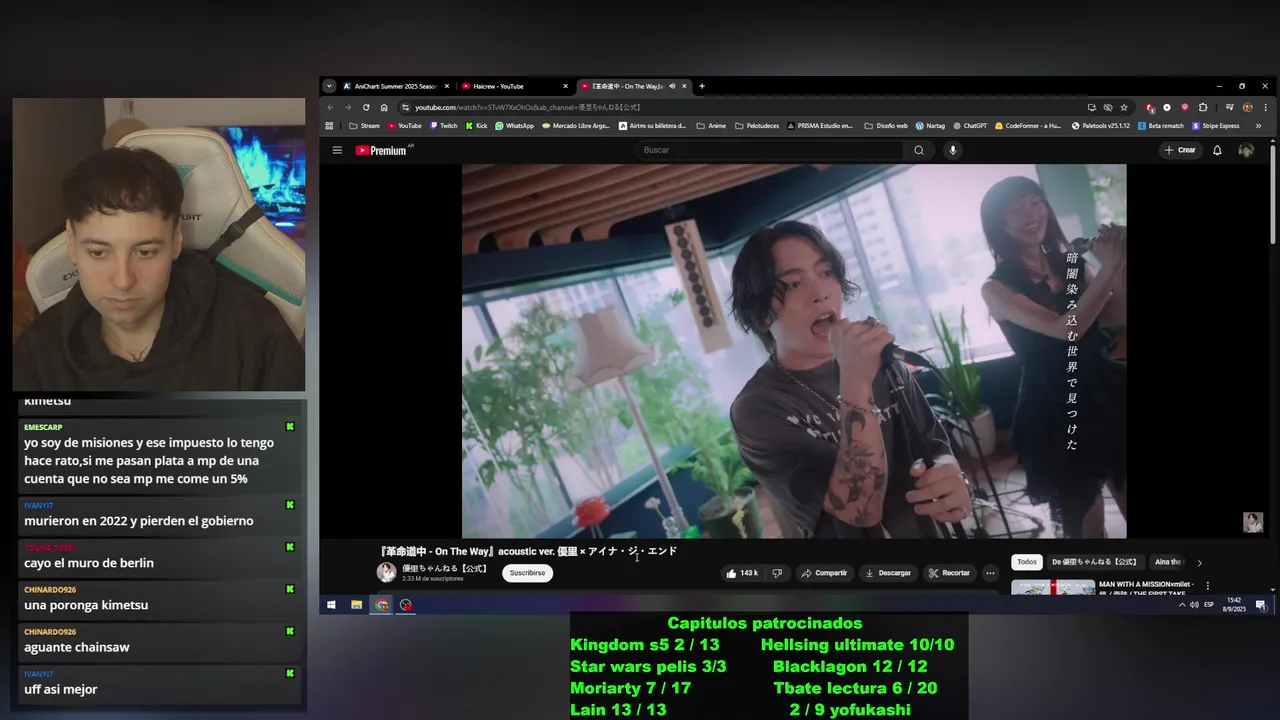
Task: Open more actions ellipsis below video
Action: (990, 573)
